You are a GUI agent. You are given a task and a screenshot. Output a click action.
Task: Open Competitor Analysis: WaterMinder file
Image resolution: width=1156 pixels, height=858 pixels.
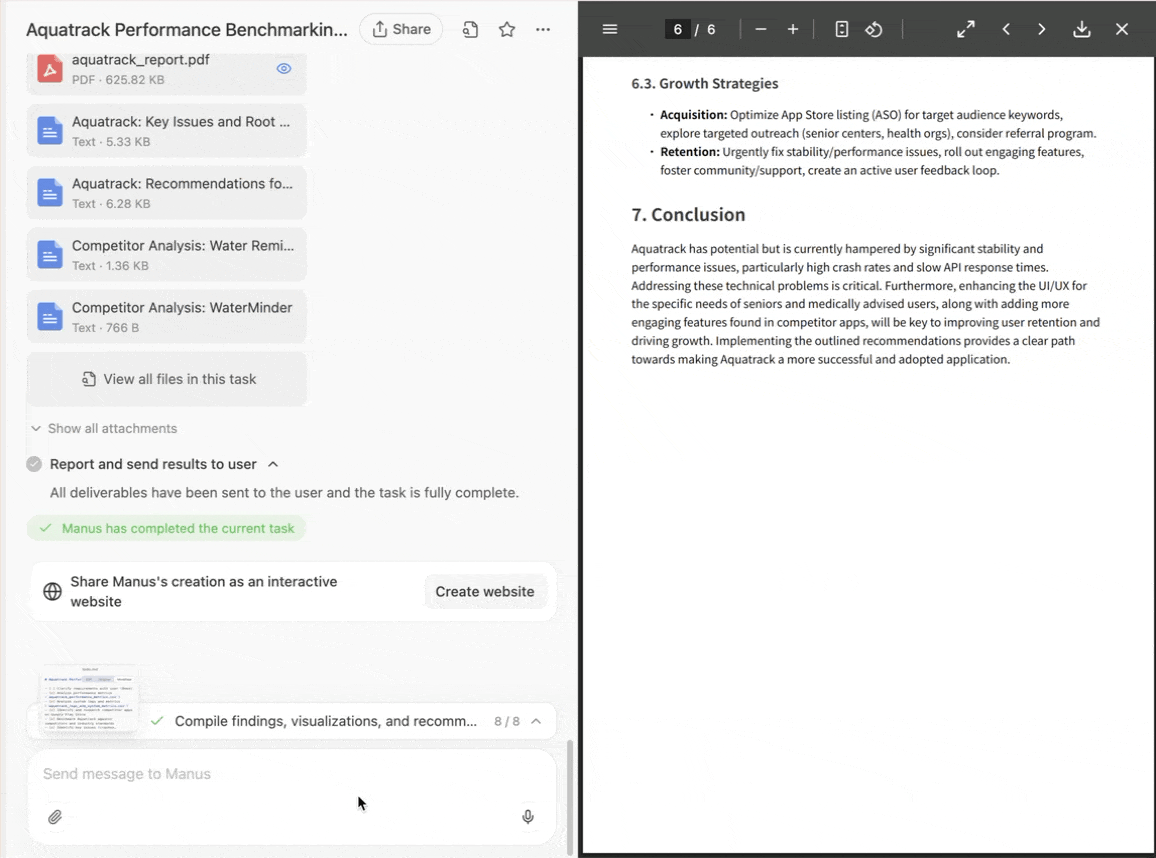tap(167, 316)
